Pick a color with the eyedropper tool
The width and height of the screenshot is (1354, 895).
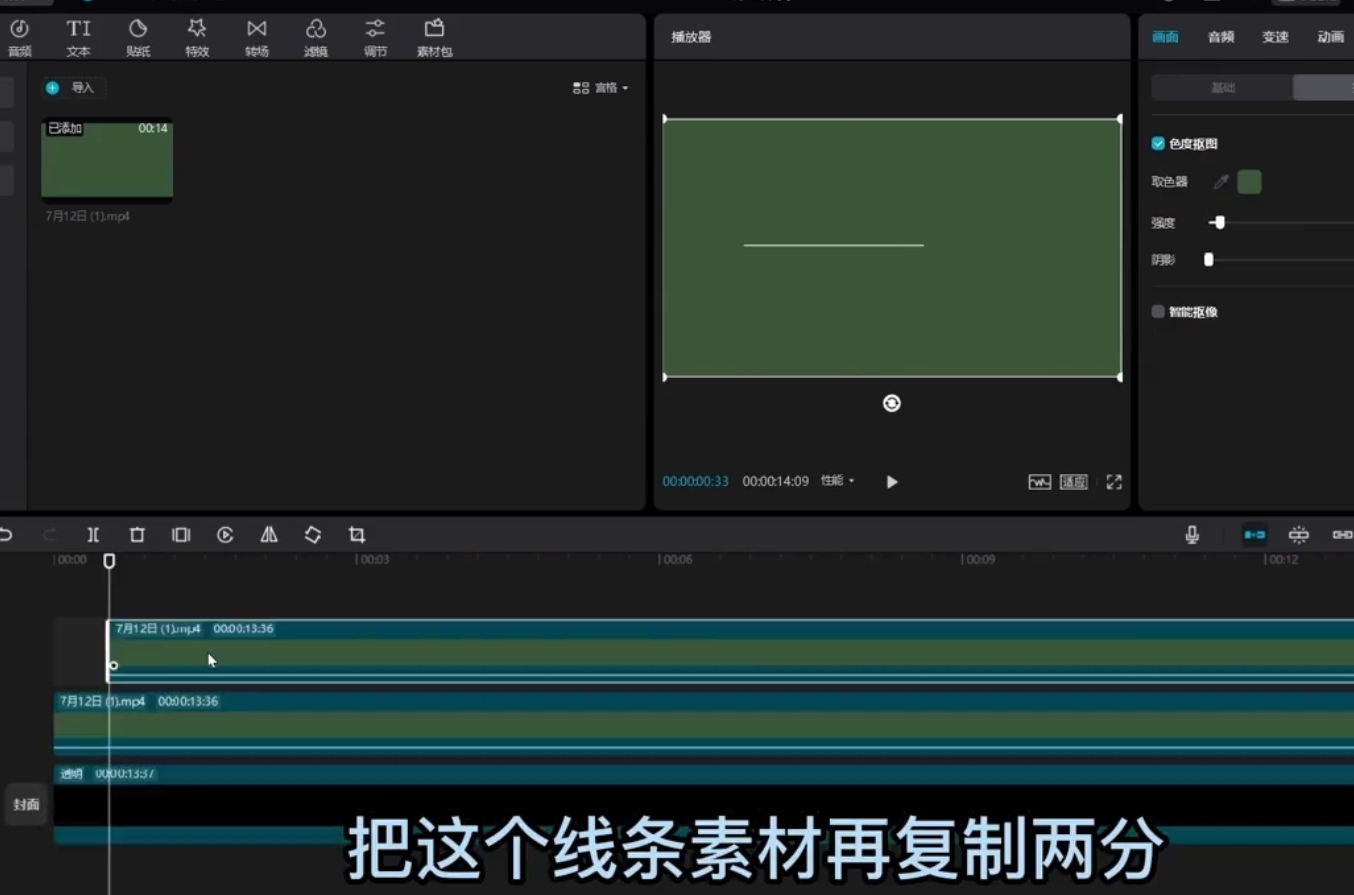(1220, 182)
